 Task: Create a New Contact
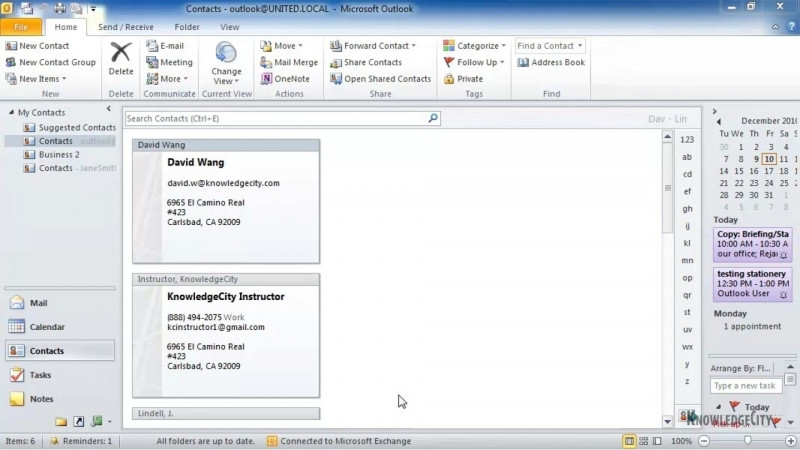click(37, 46)
